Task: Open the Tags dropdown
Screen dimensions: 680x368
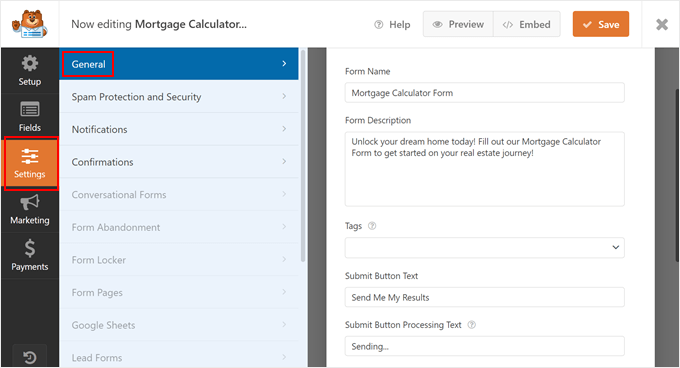Action: click(x=484, y=248)
